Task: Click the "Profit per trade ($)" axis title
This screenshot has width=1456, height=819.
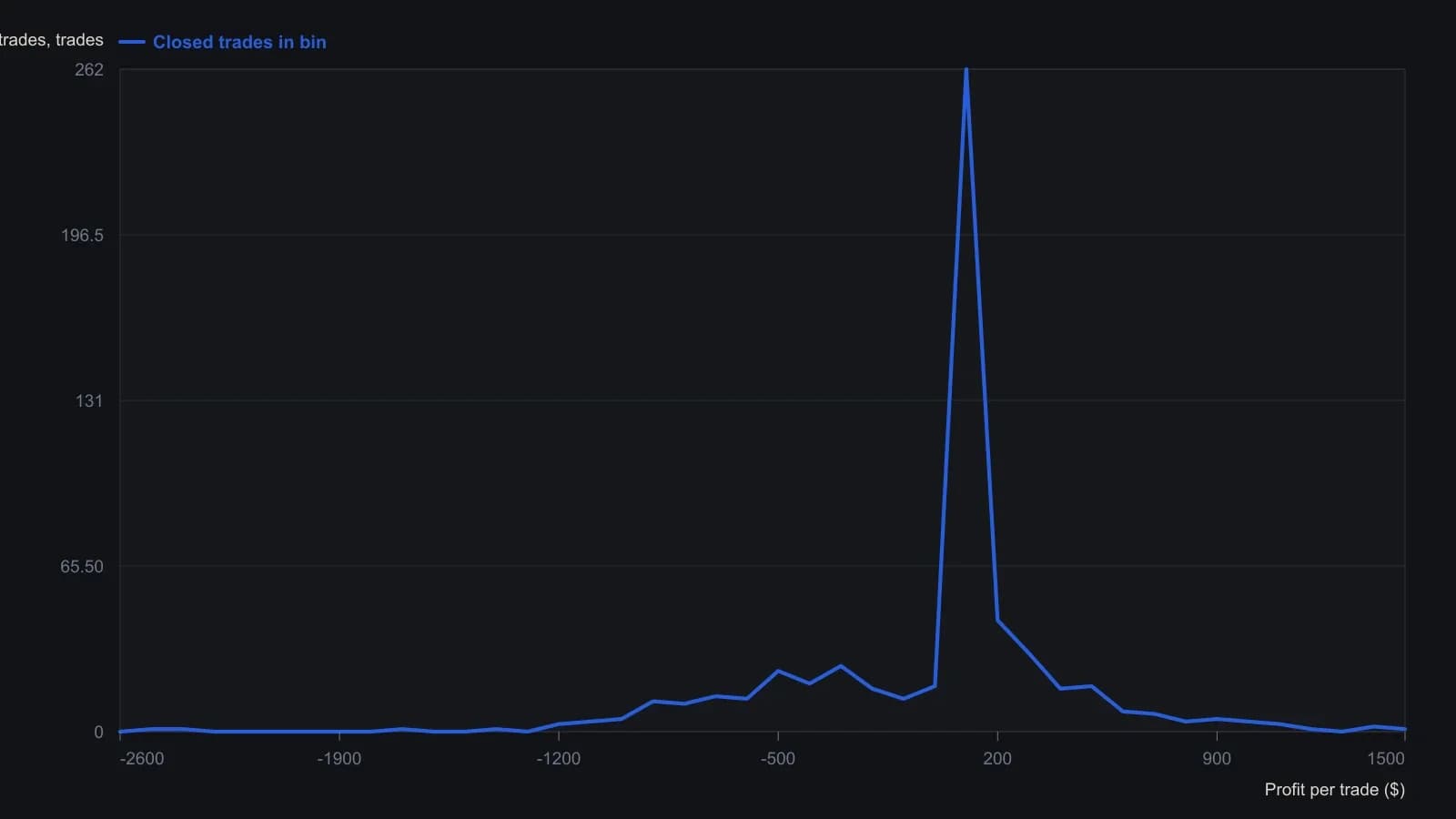Action: 1335,790
